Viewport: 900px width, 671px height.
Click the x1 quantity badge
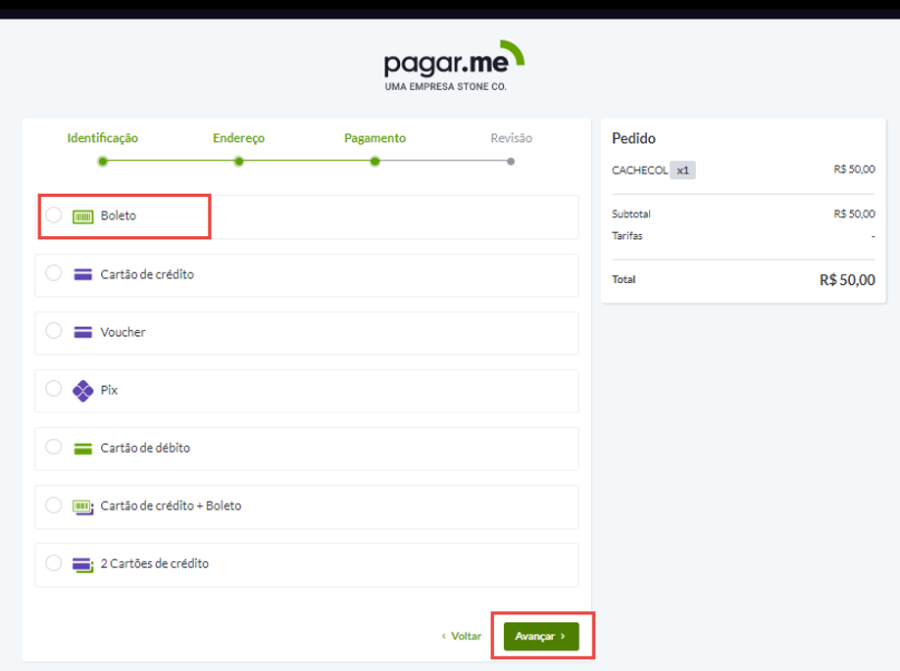682,170
